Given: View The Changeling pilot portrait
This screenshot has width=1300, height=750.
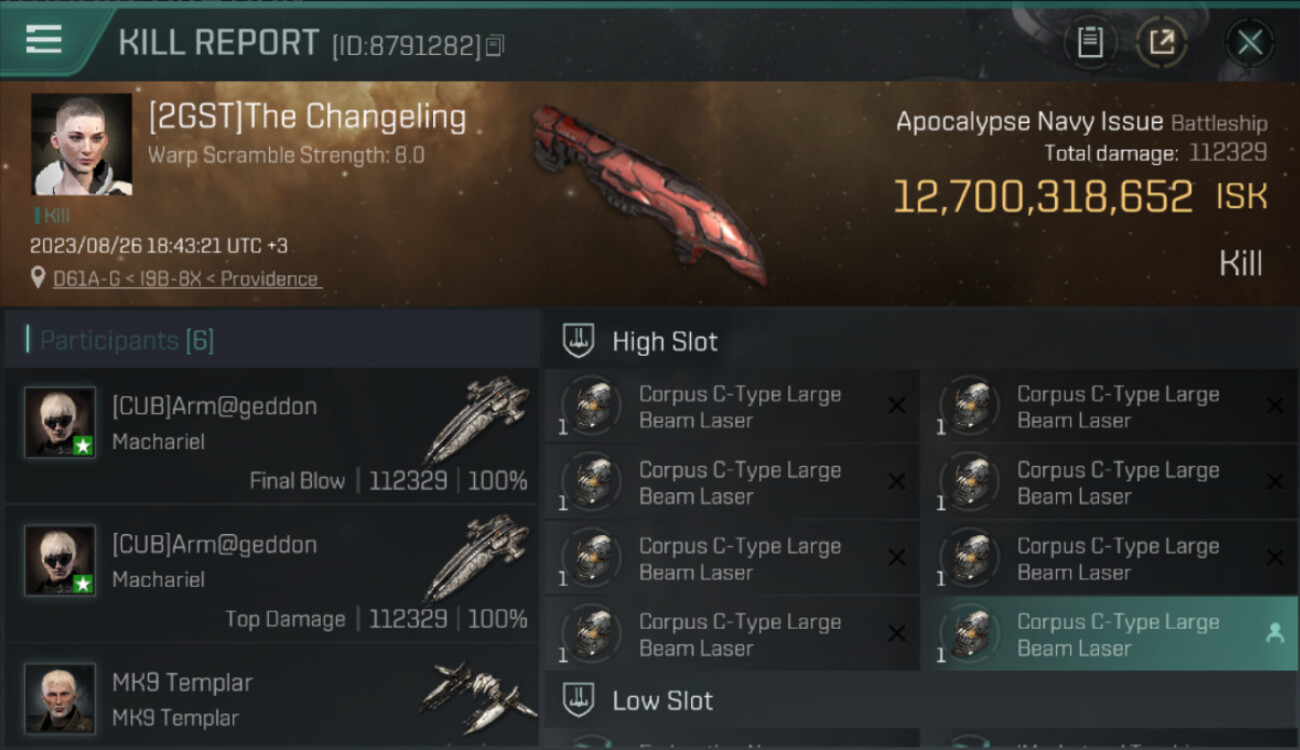Looking at the screenshot, I should (82, 144).
